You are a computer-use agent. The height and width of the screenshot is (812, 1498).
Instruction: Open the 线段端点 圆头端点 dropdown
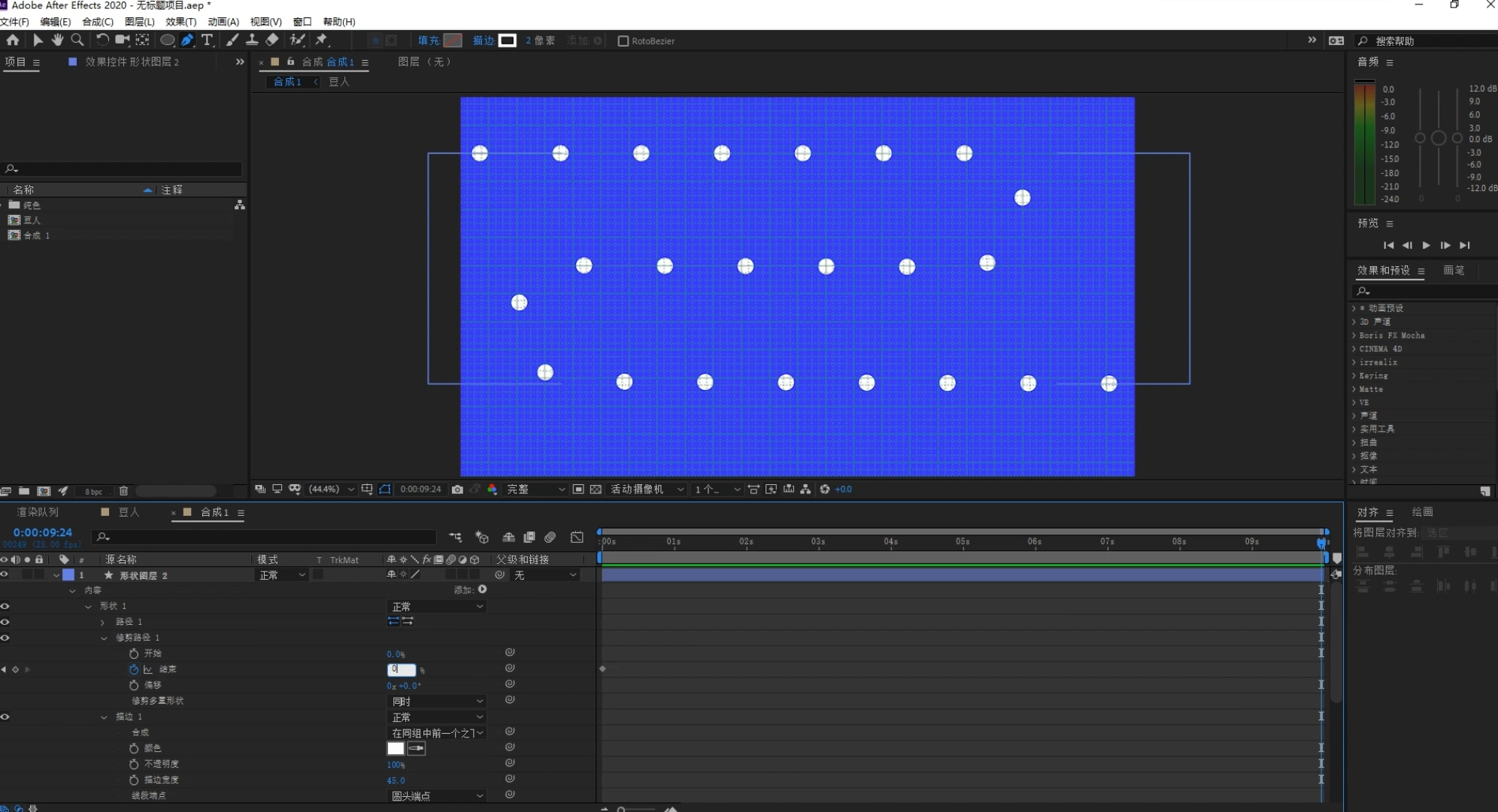coord(437,795)
